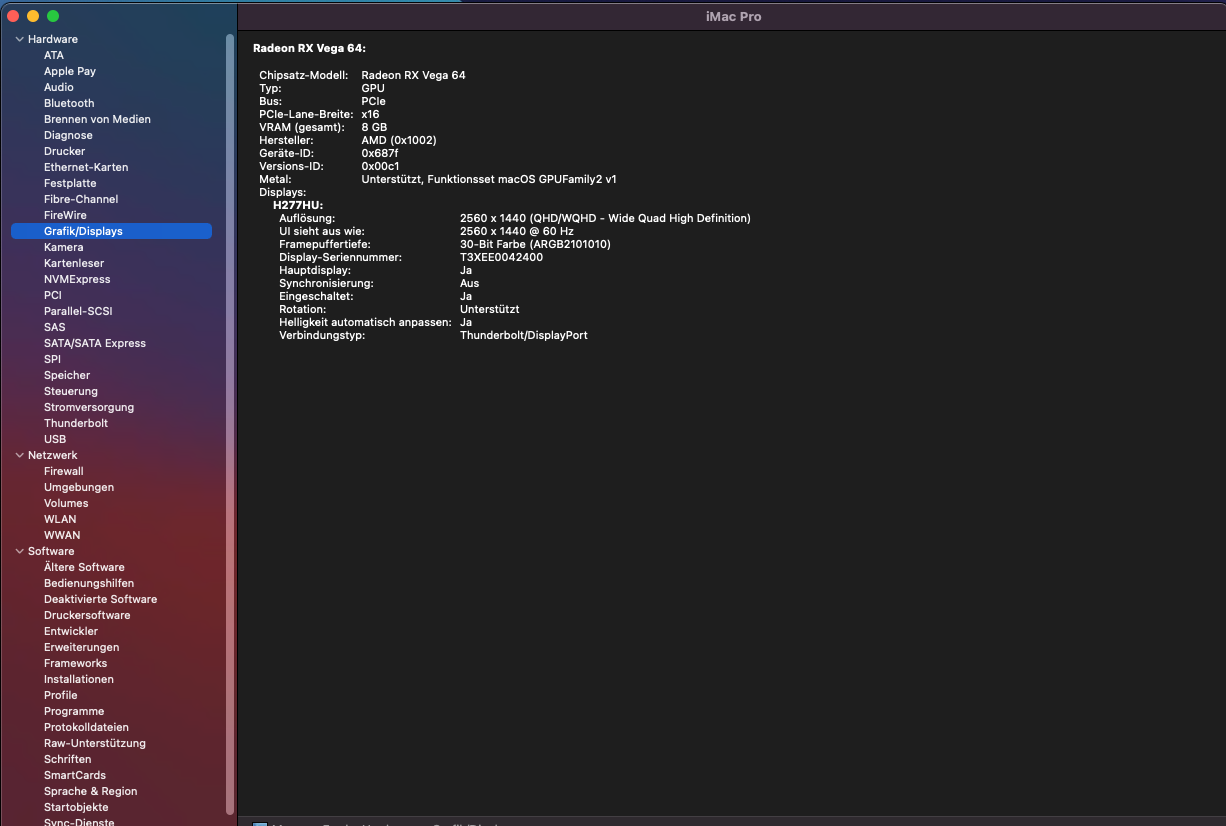Image resolution: width=1226 pixels, height=826 pixels.
Task: Open the Entwickler entry
Action: 71,631
